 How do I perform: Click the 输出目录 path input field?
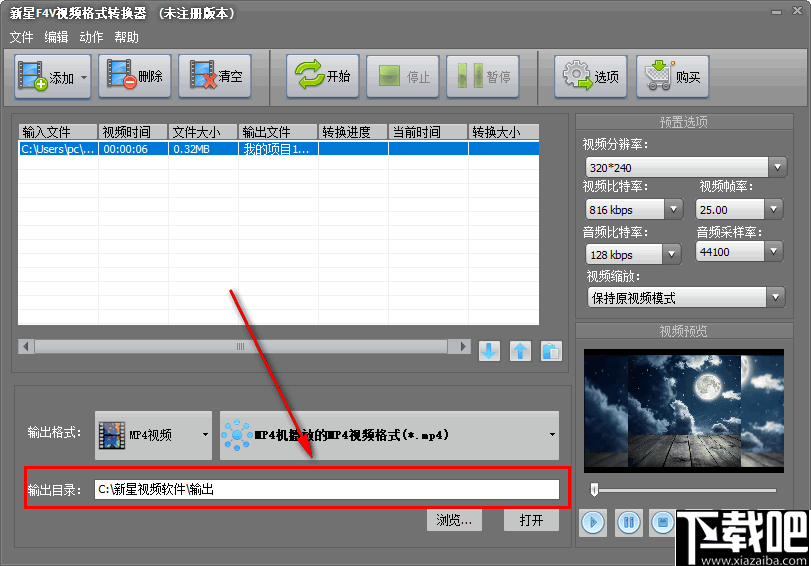[327, 489]
